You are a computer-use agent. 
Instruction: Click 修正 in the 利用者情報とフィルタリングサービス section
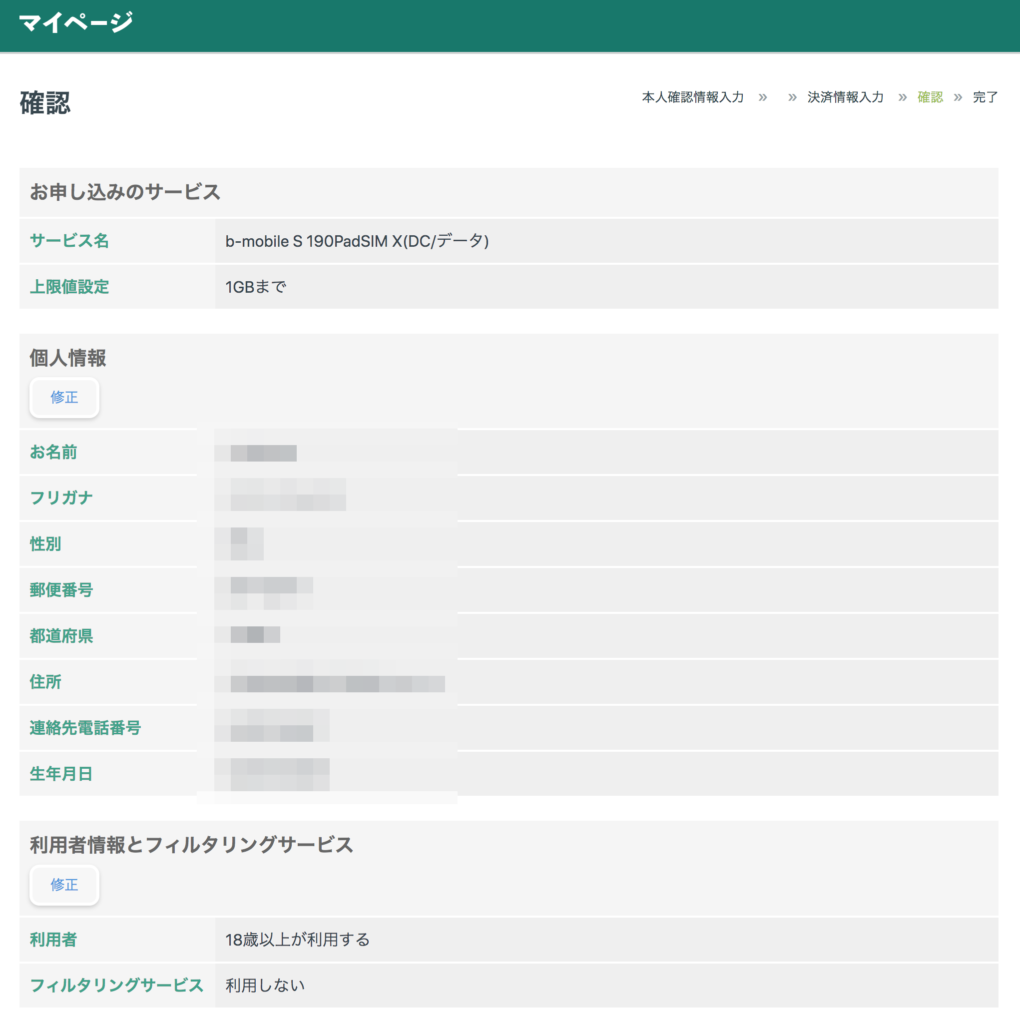point(64,885)
